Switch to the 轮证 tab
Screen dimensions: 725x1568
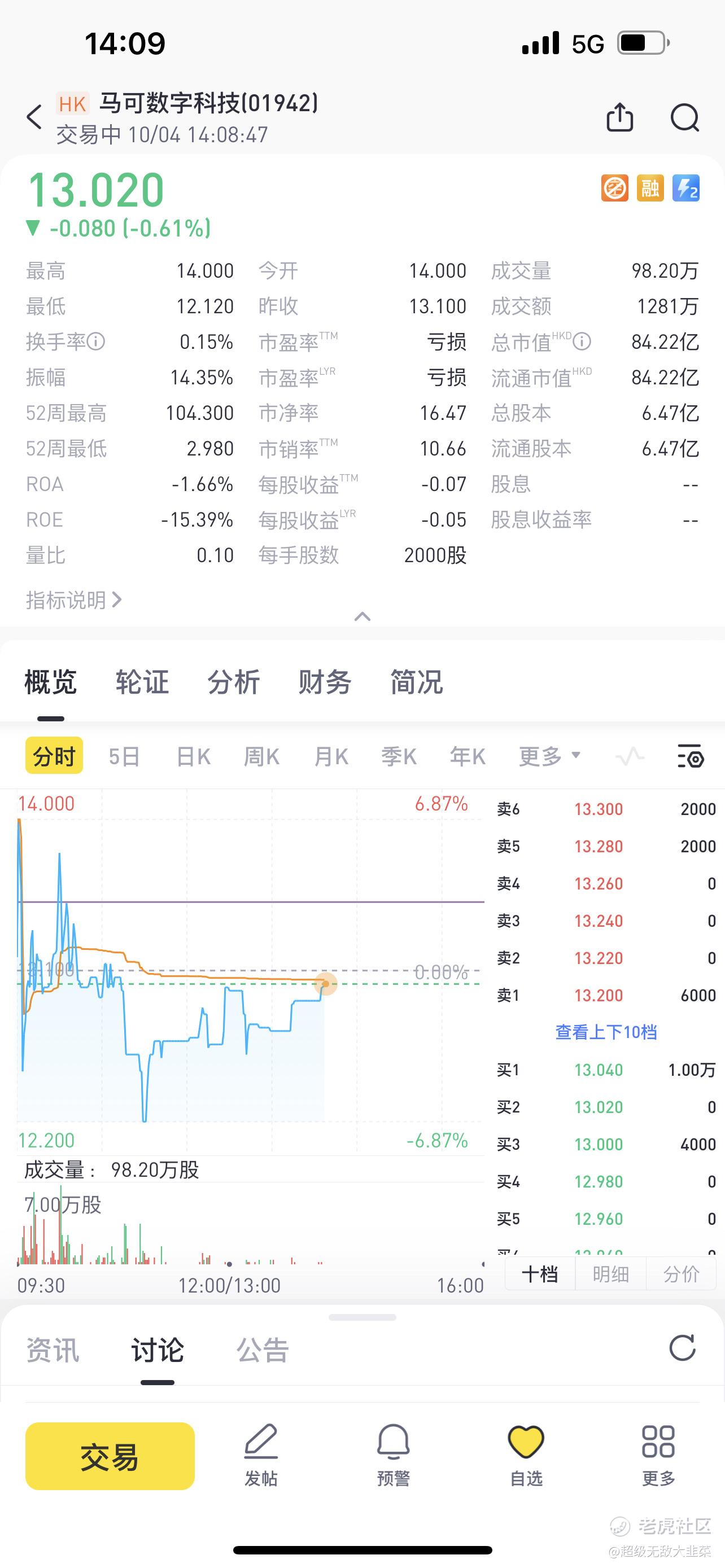[142, 682]
